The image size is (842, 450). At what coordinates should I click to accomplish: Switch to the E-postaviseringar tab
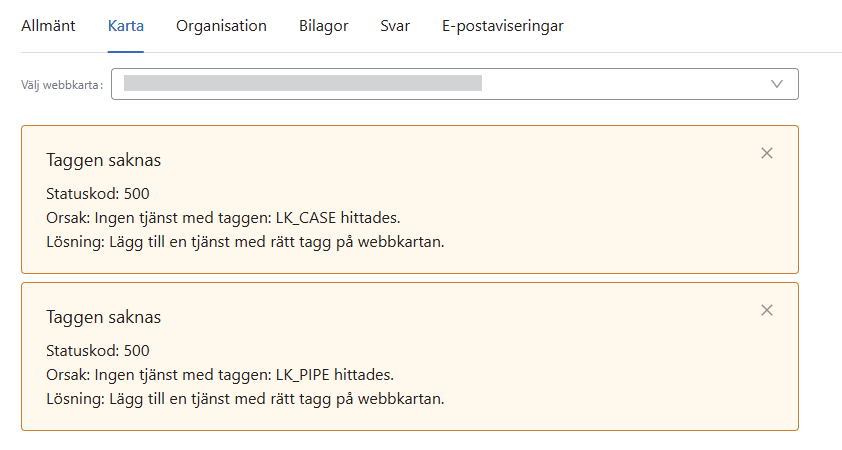coord(502,26)
